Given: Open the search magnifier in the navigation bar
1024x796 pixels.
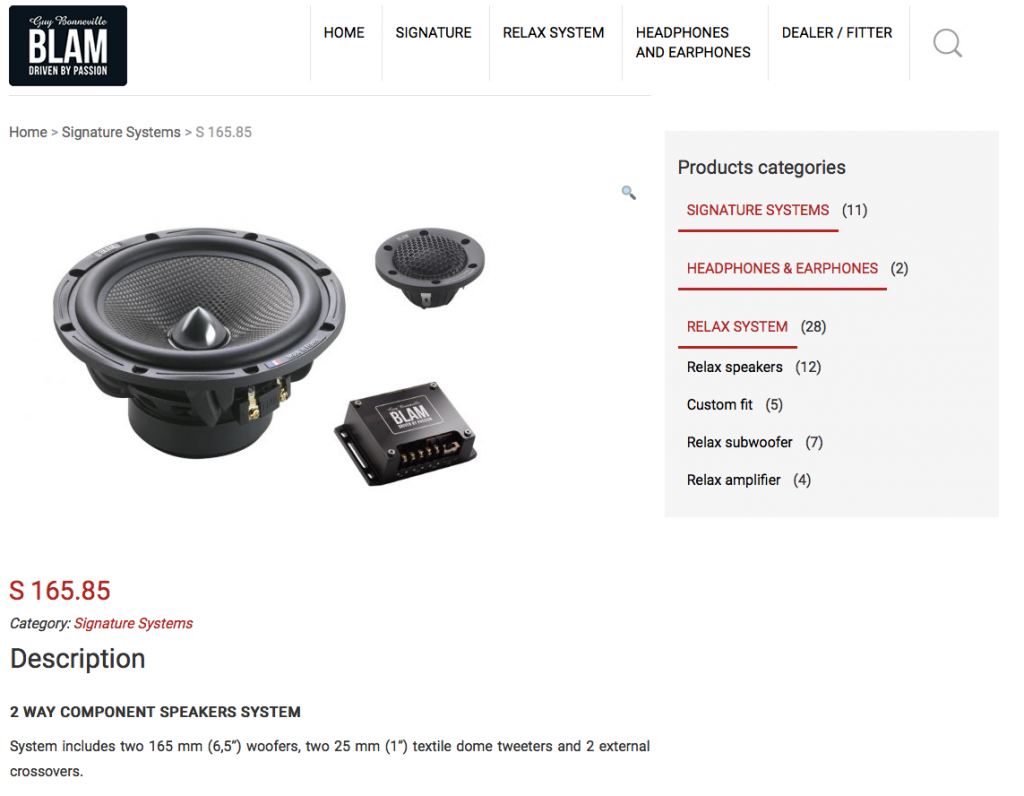Looking at the screenshot, I should pos(947,43).
